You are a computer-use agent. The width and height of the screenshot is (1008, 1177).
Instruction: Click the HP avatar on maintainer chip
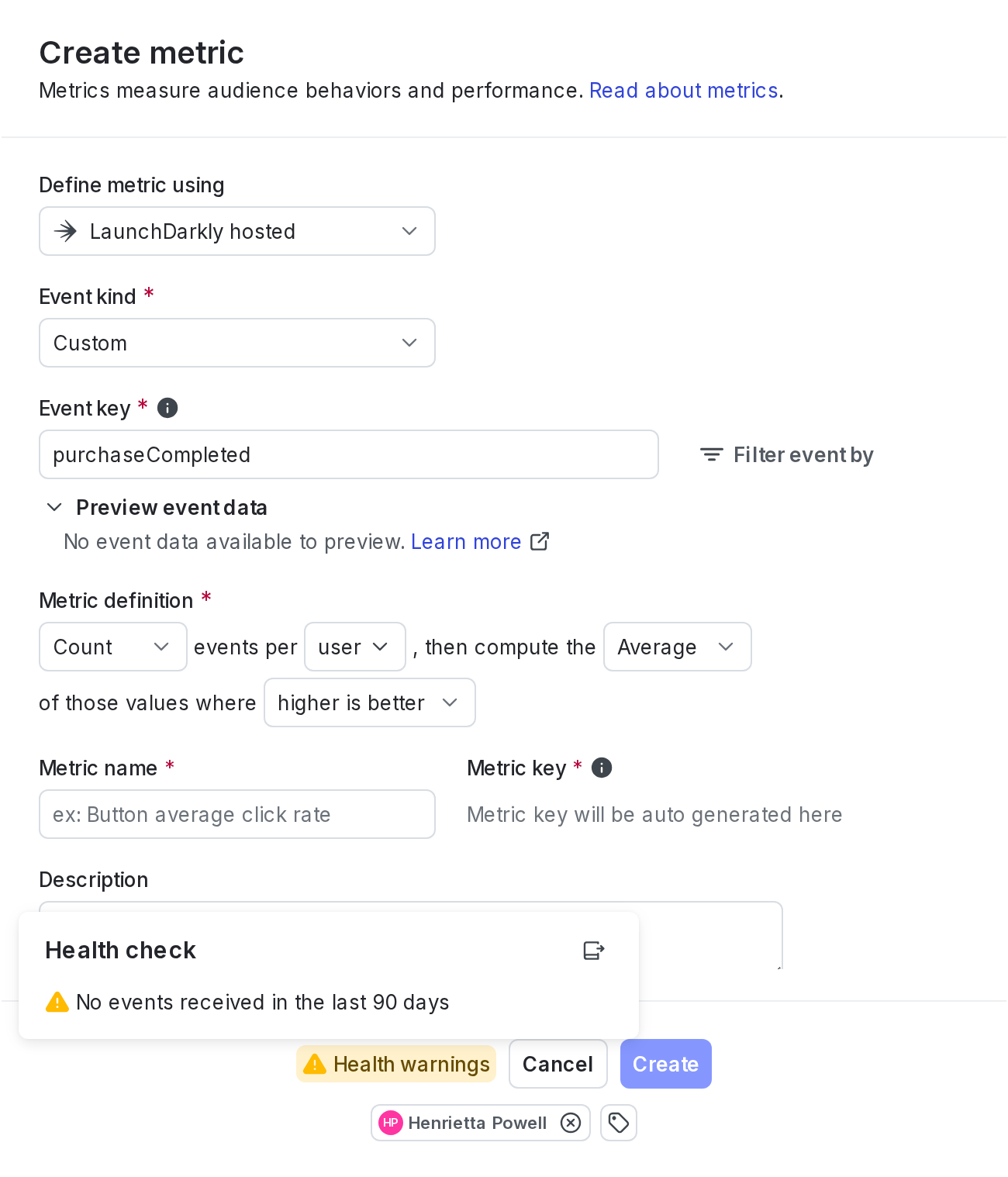point(391,1123)
